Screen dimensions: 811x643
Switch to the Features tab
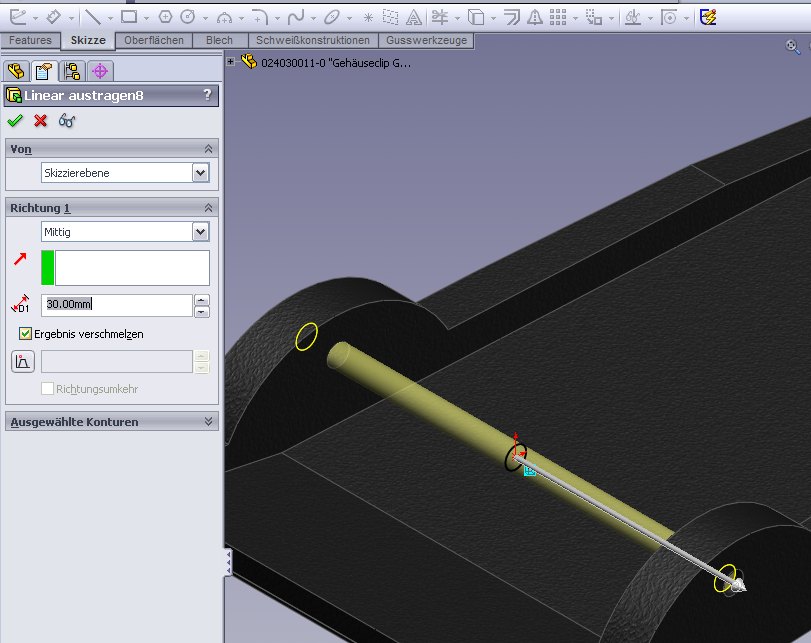point(31,40)
